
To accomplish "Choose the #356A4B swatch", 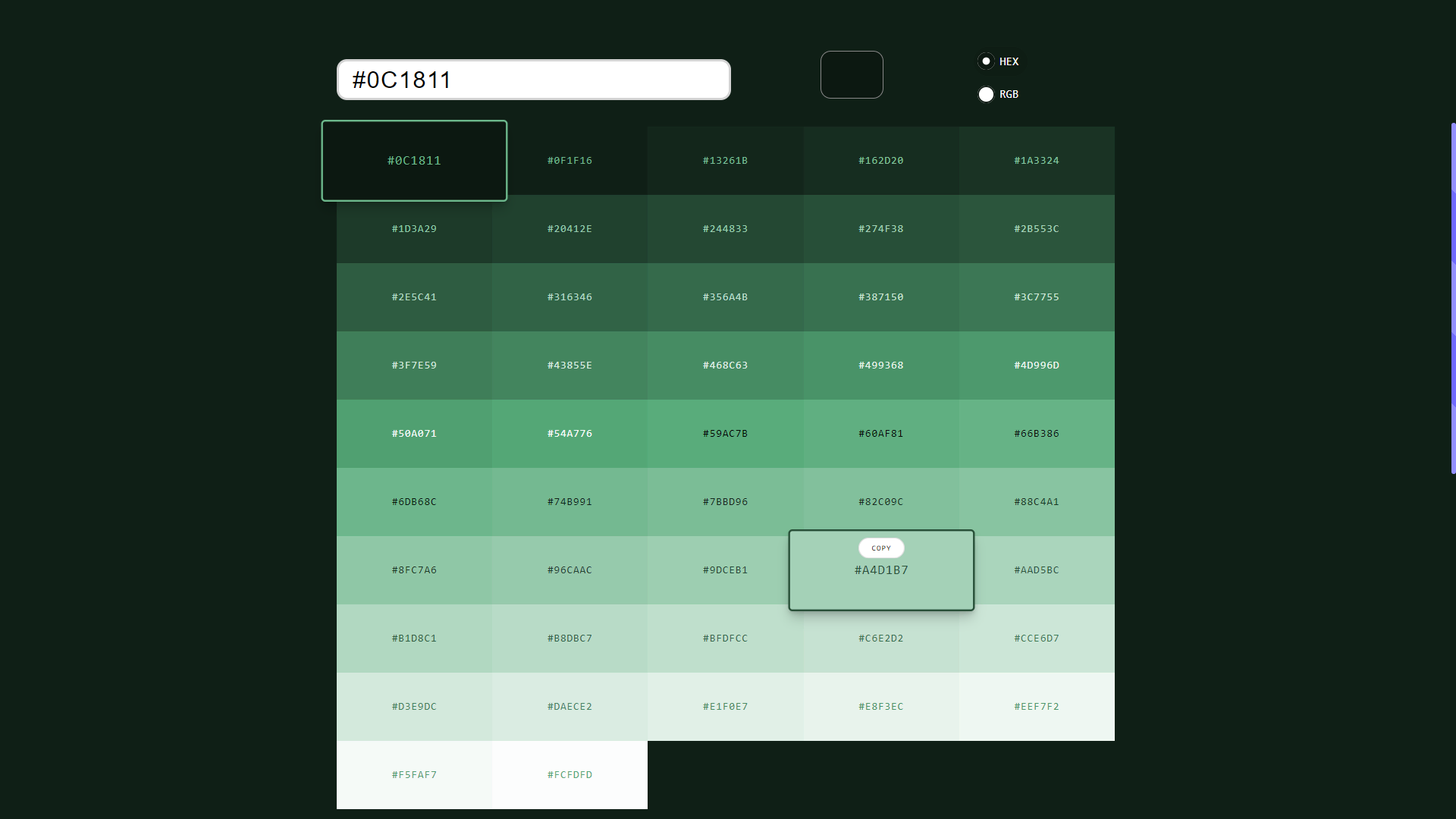I will [x=726, y=297].
